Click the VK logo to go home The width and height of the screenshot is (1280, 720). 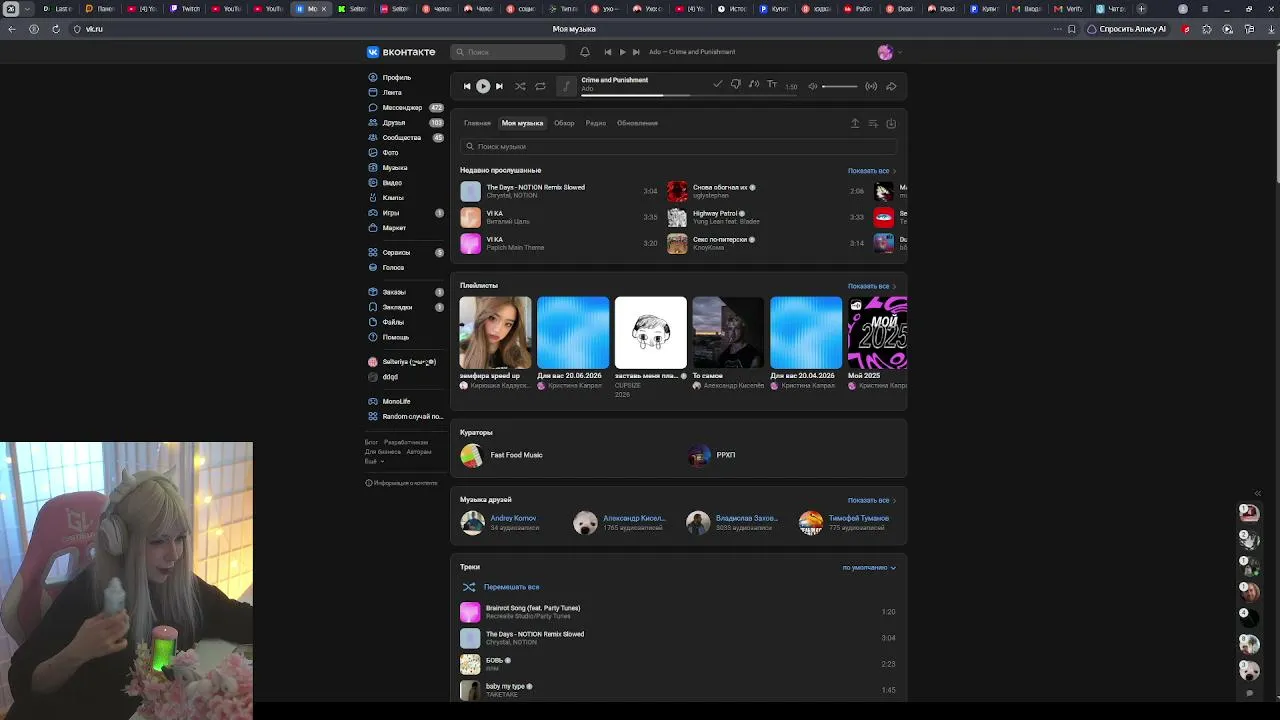tap(401, 52)
